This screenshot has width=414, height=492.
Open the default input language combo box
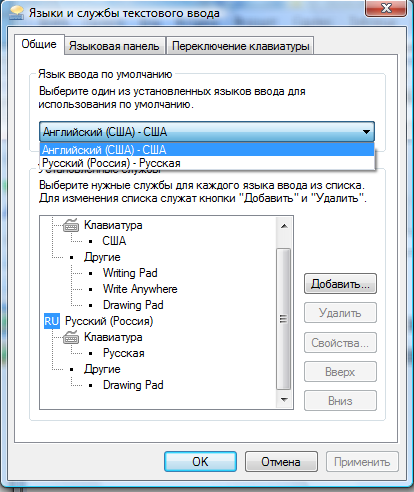(207, 131)
